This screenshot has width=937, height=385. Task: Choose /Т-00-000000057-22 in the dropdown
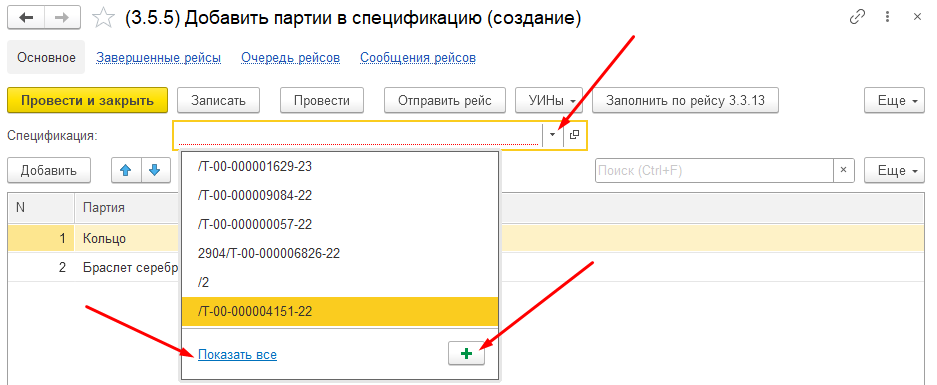(340, 224)
